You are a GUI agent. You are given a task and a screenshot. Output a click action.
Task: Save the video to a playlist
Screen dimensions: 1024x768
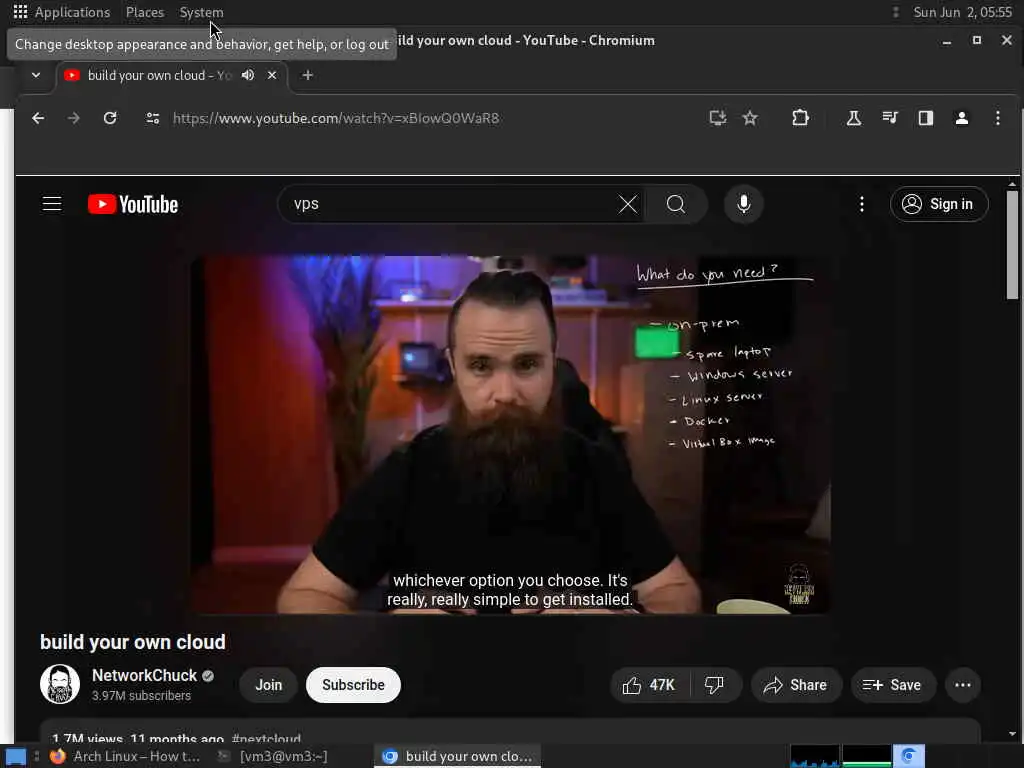[x=892, y=684]
